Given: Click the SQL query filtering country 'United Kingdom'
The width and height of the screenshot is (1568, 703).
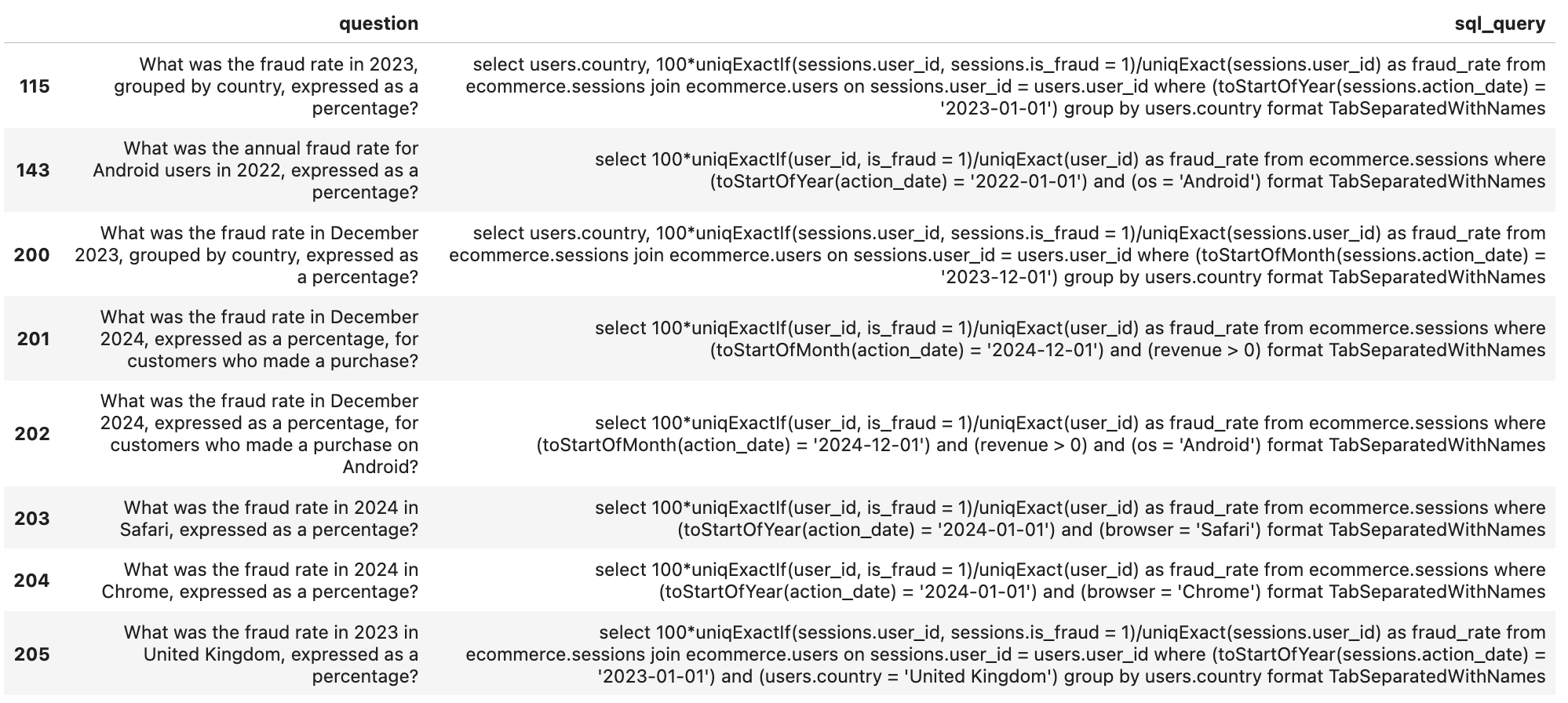Looking at the screenshot, I should pyautogui.click(x=1005, y=654).
